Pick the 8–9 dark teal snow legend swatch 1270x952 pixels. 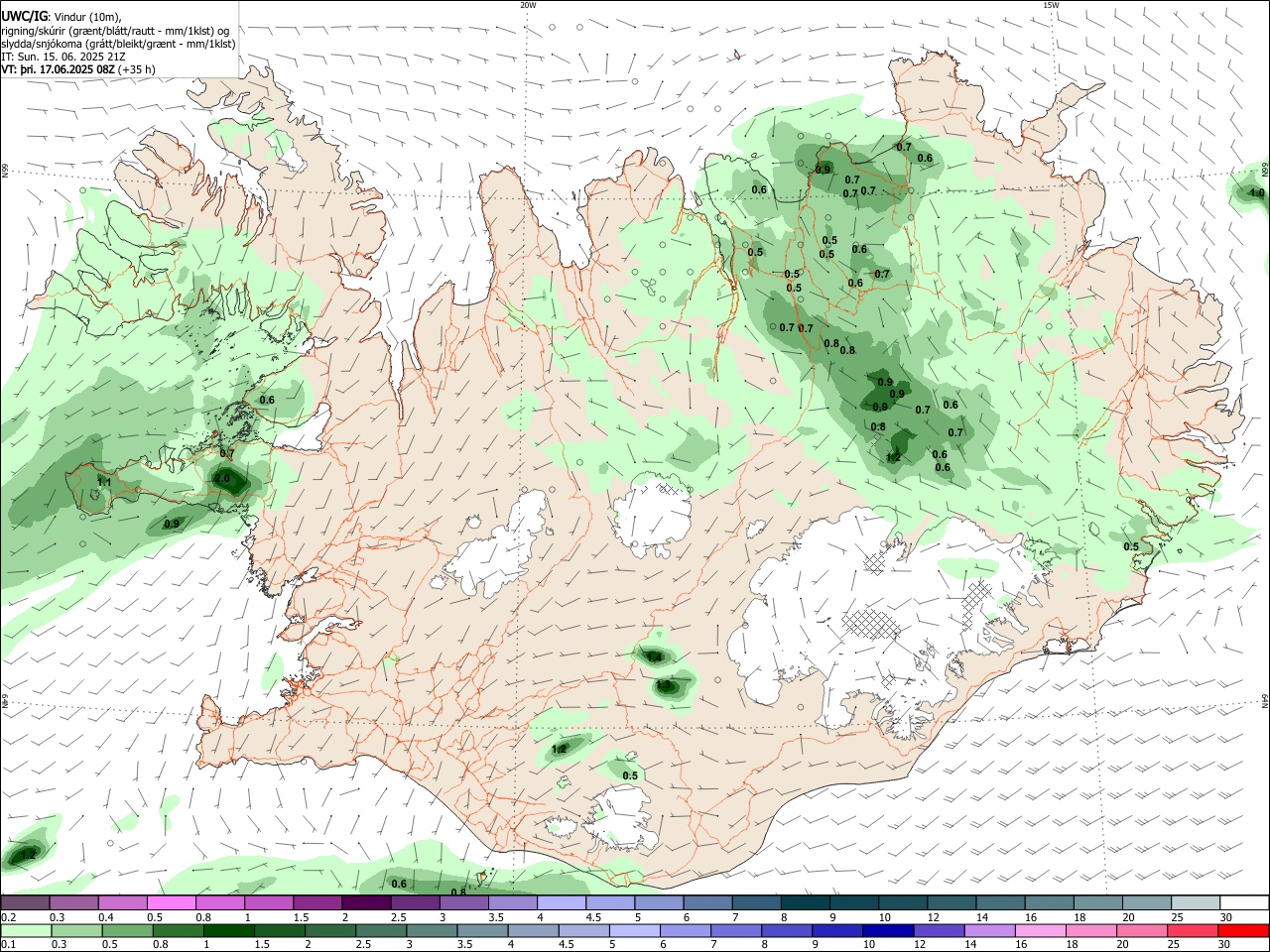click(x=805, y=902)
